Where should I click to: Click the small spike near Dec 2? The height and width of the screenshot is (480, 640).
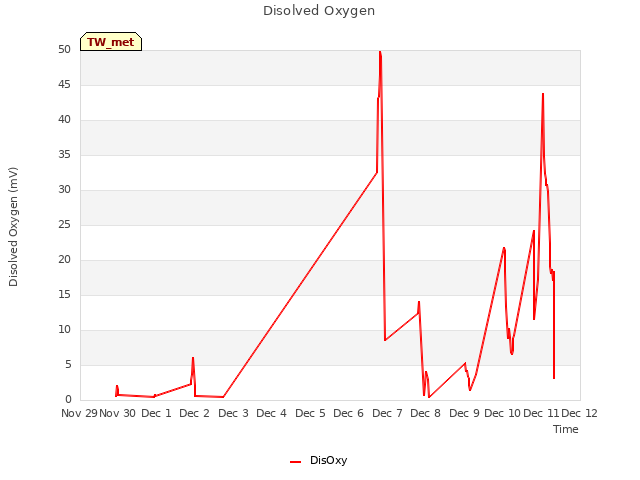click(193, 358)
